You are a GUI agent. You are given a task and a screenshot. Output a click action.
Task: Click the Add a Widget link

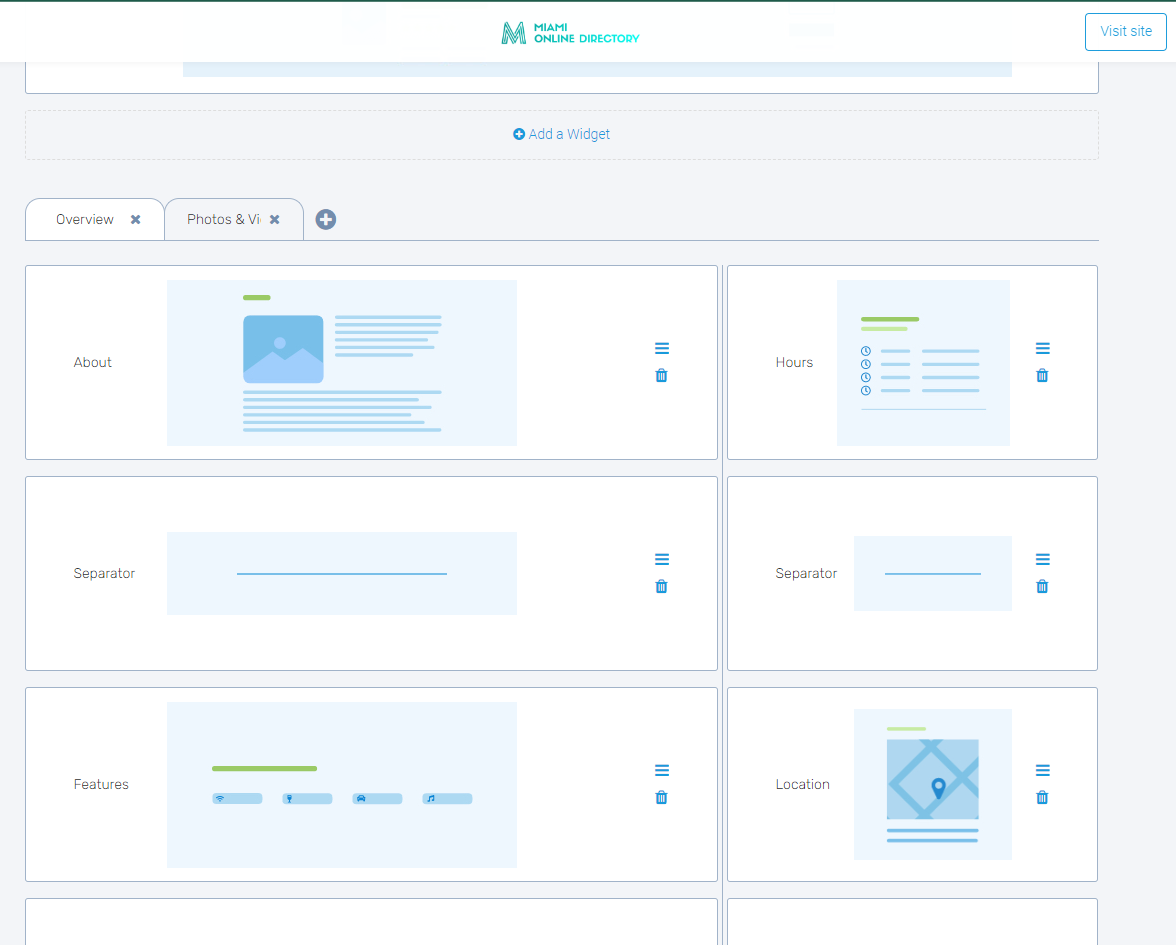pos(561,133)
